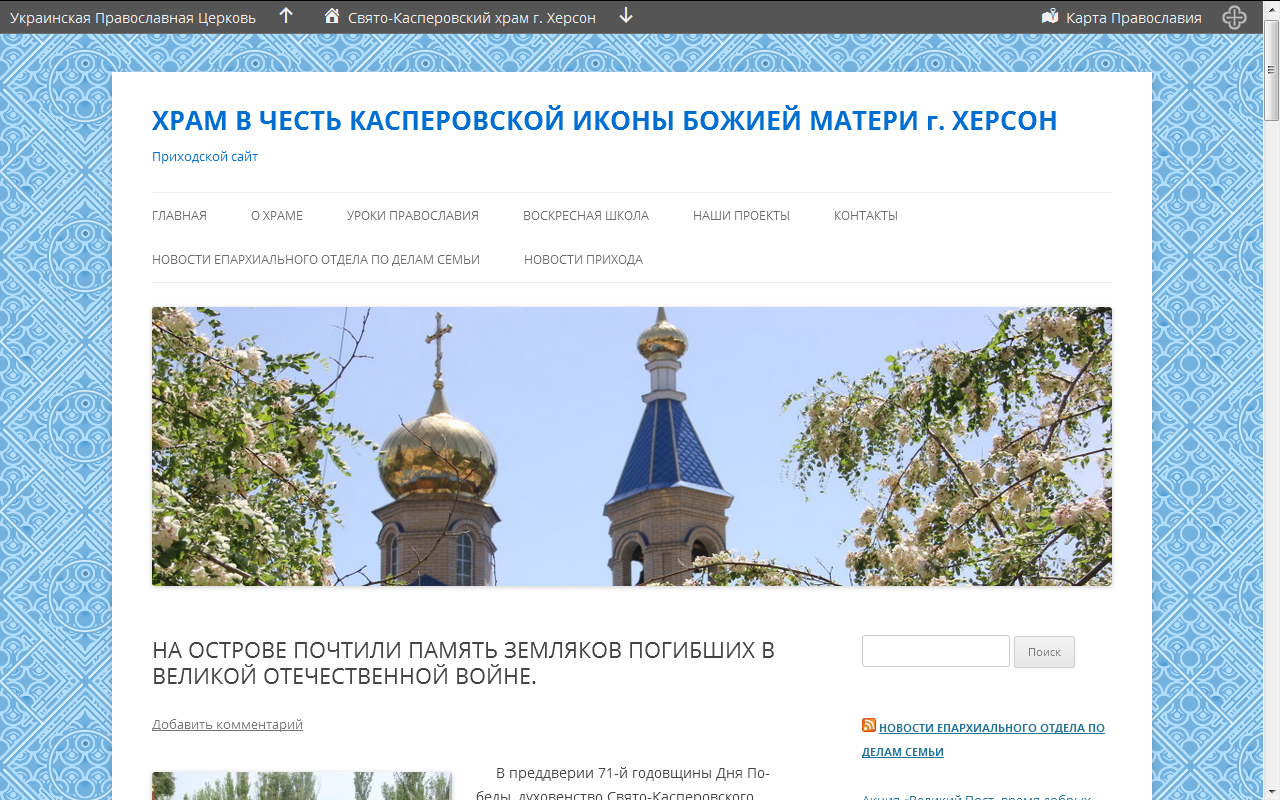Click the cross icon at top right
This screenshot has width=1280, height=800.
(1234, 17)
